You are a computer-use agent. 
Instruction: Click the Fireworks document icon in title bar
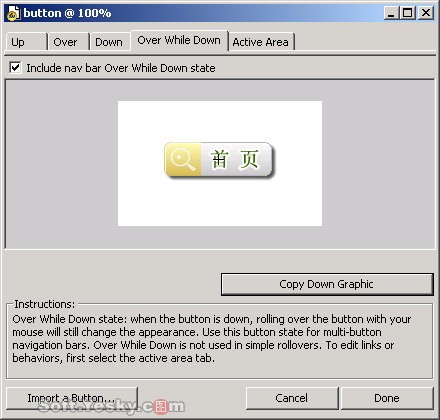13,13
